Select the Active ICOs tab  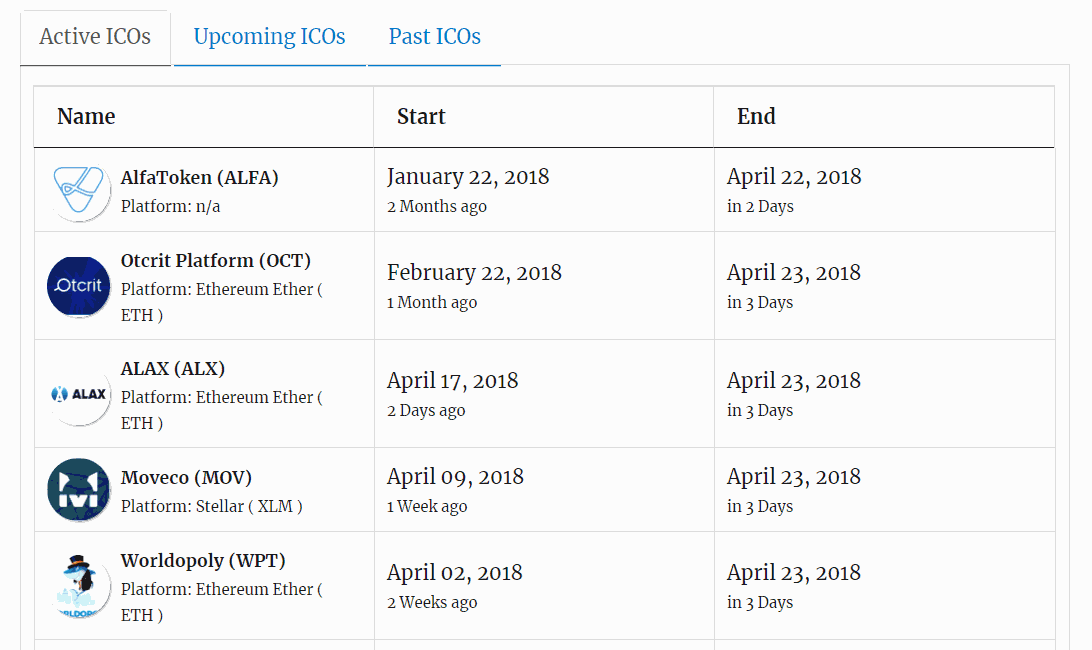point(95,37)
